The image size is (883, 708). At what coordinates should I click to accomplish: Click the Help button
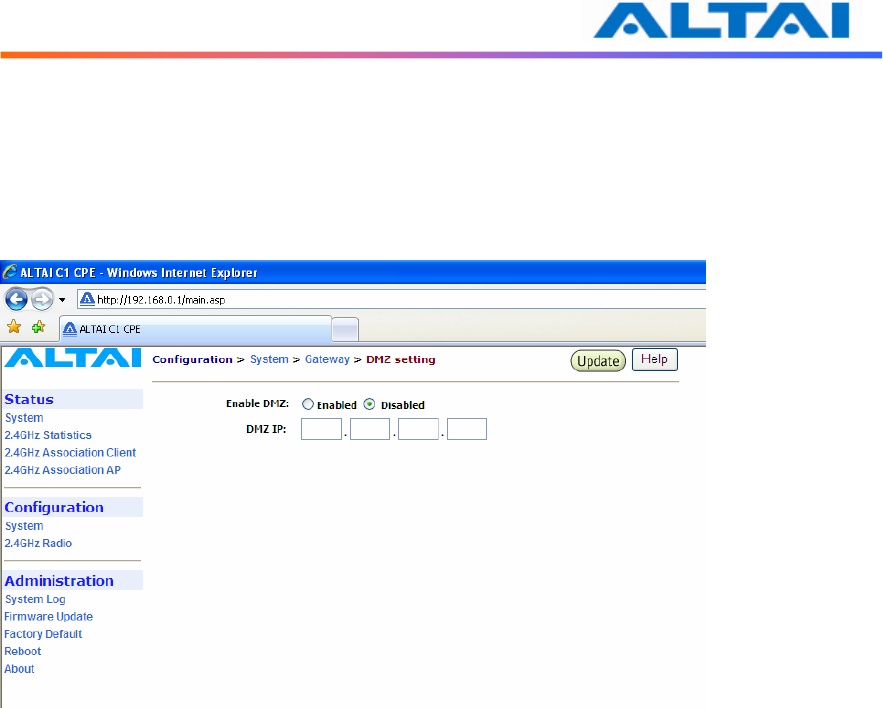[x=654, y=359]
